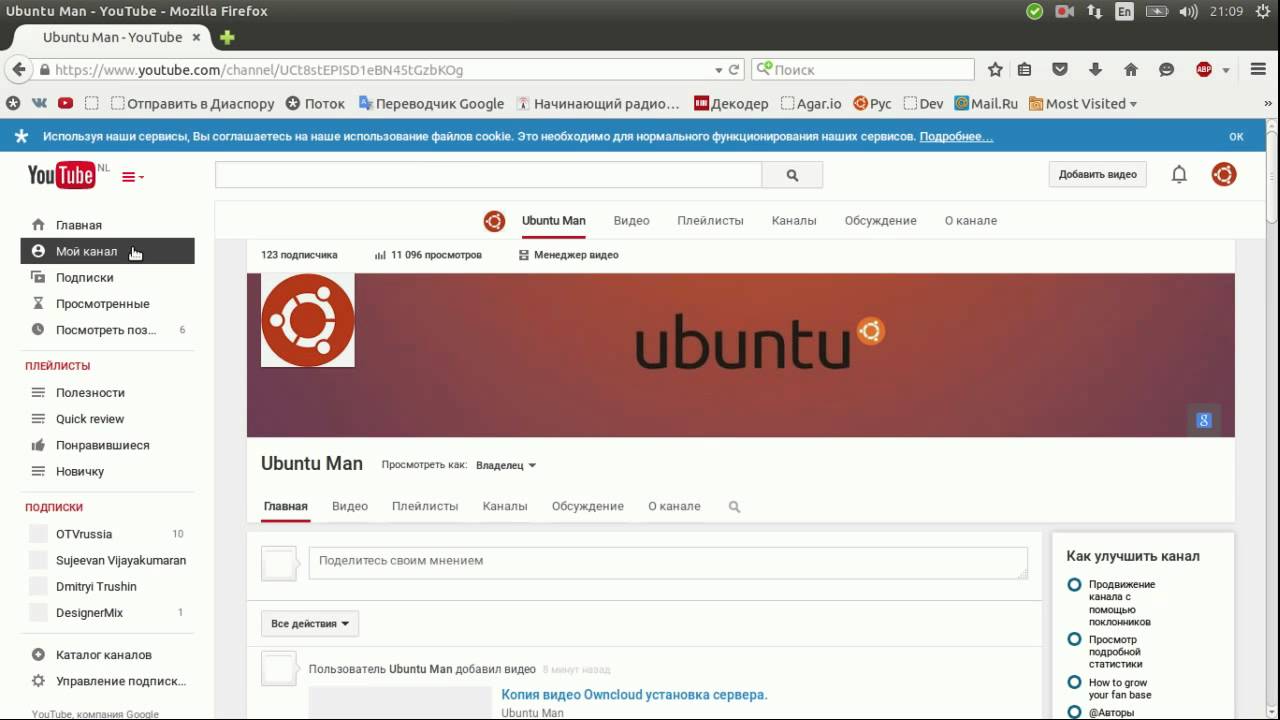Click the YouTube search input field
The width and height of the screenshot is (1280, 720).
(x=488, y=175)
